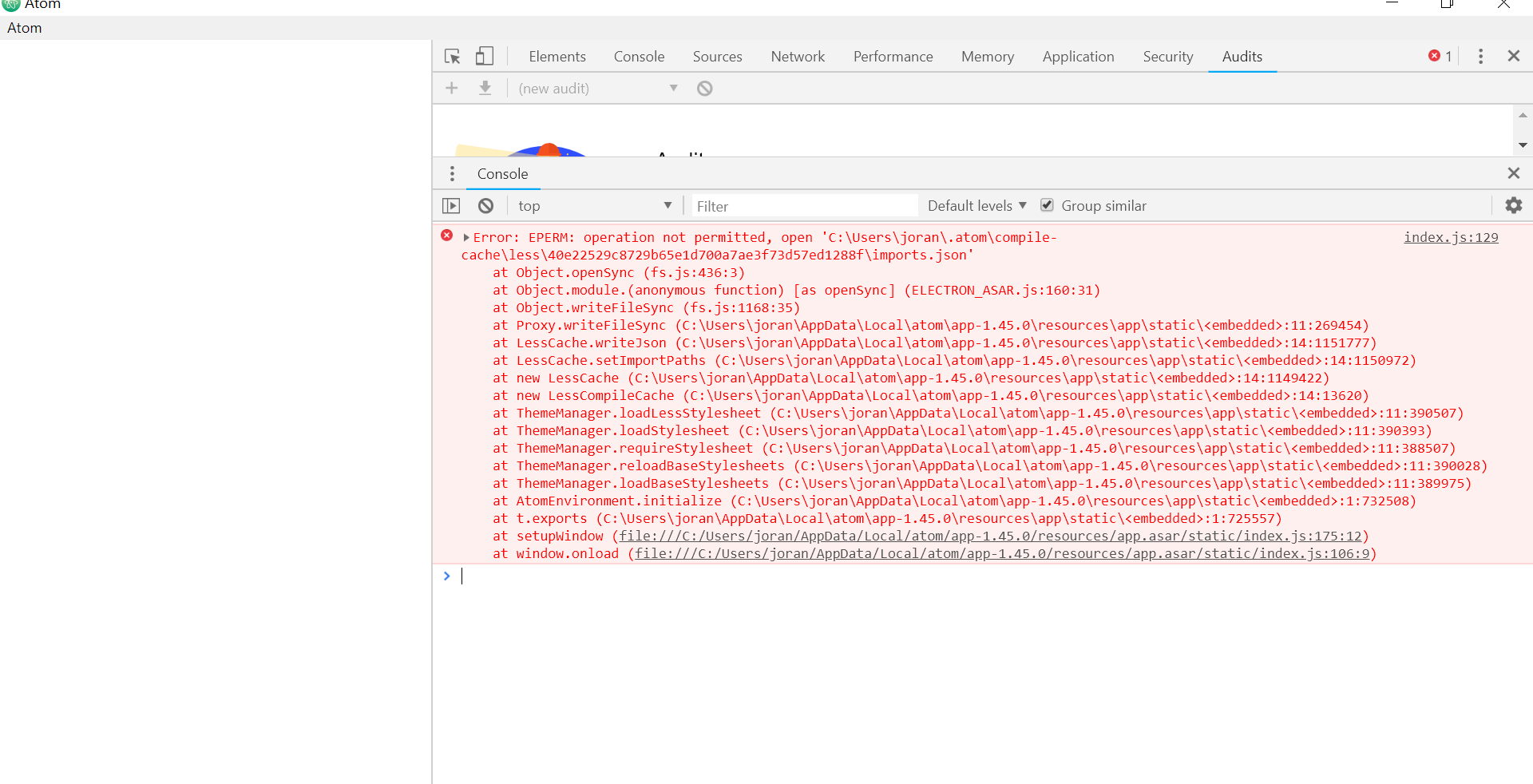Open the DevTools customize menu (three dots)
This screenshot has height=784, width=1533.
pyautogui.click(x=1480, y=56)
